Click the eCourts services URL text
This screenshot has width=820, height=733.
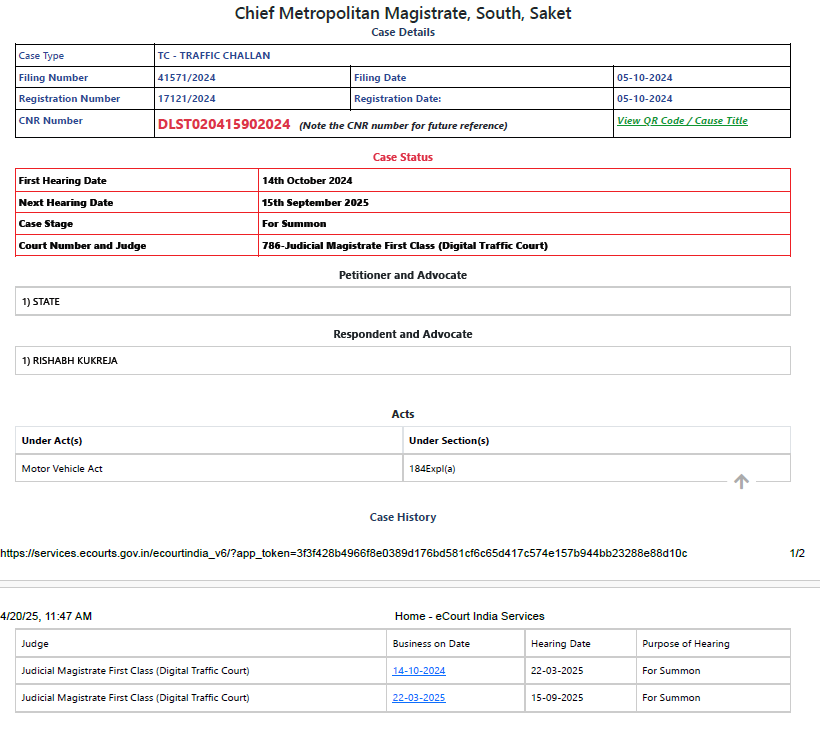[343, 553]
